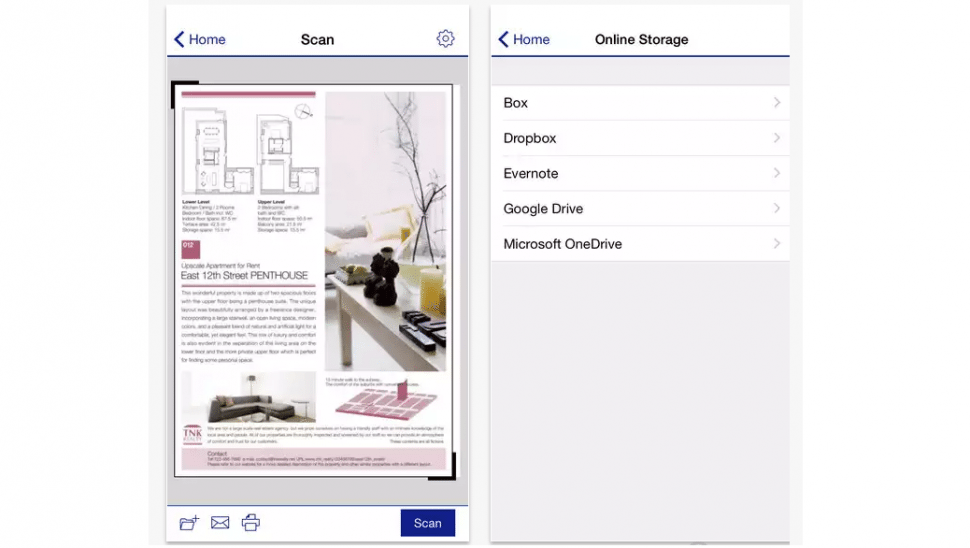Tap back arrow on Scan screen
This screenshot has height=548, width=970.
pyautogui.click(x=179, y=40)
